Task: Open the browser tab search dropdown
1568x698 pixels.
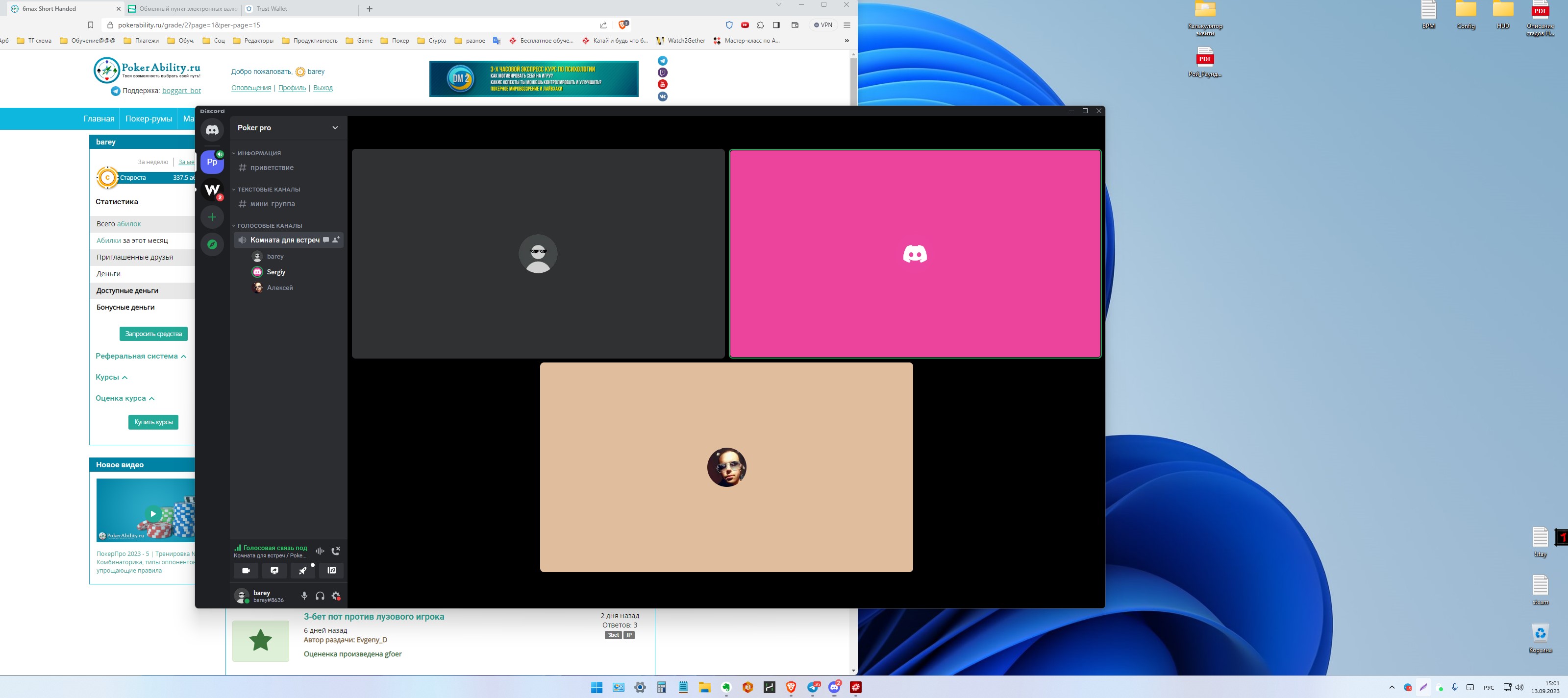Action: coord(778,5)
